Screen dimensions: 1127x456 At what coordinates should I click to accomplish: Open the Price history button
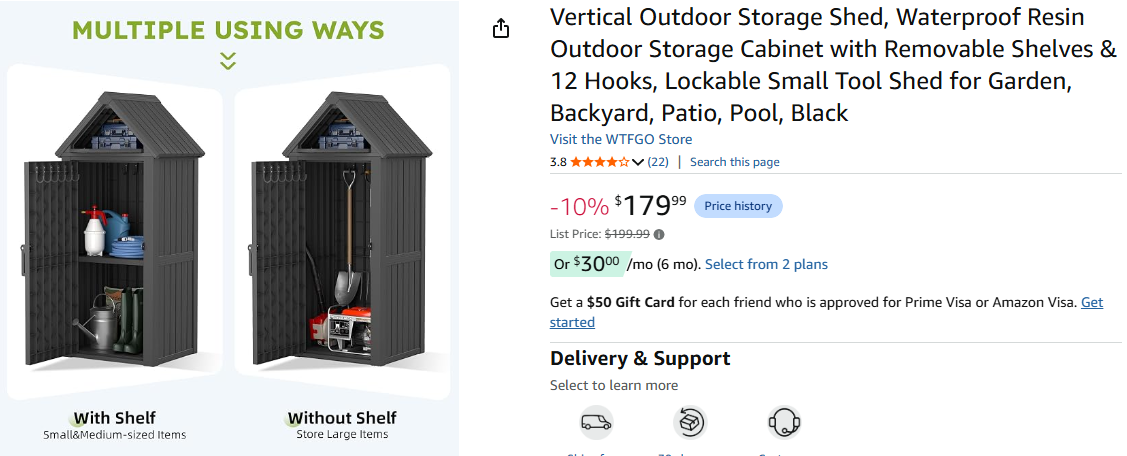[738, 206]
